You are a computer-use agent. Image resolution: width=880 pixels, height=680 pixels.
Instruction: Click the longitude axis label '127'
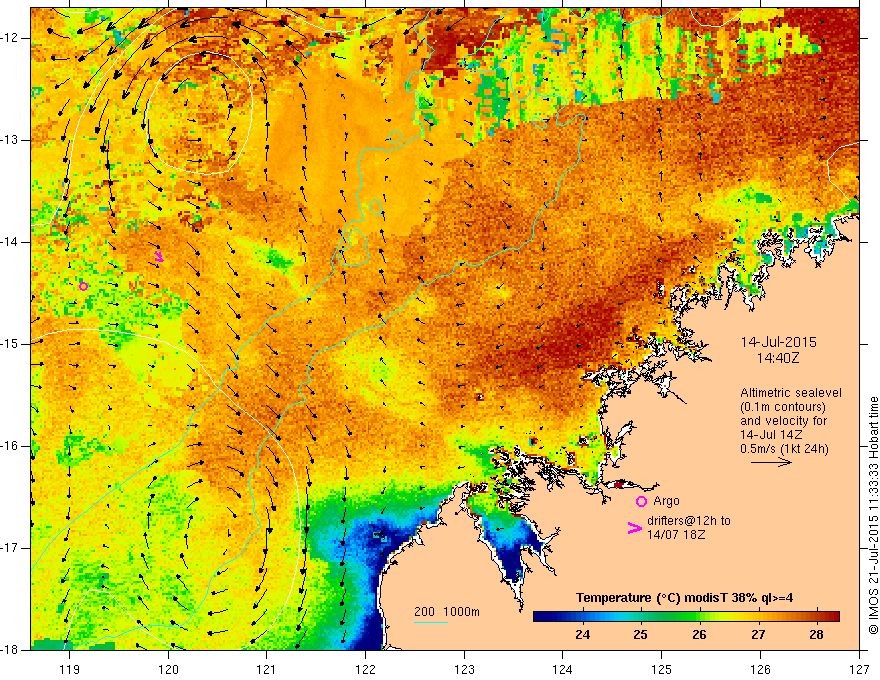859,669
